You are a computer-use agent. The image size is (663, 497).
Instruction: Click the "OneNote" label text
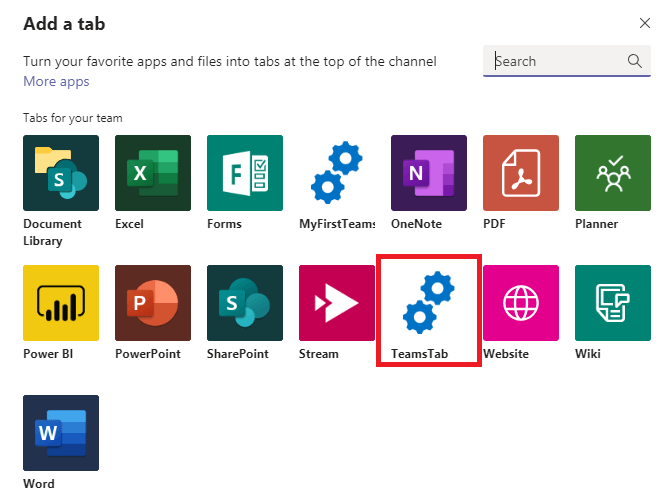pos(416,224)
